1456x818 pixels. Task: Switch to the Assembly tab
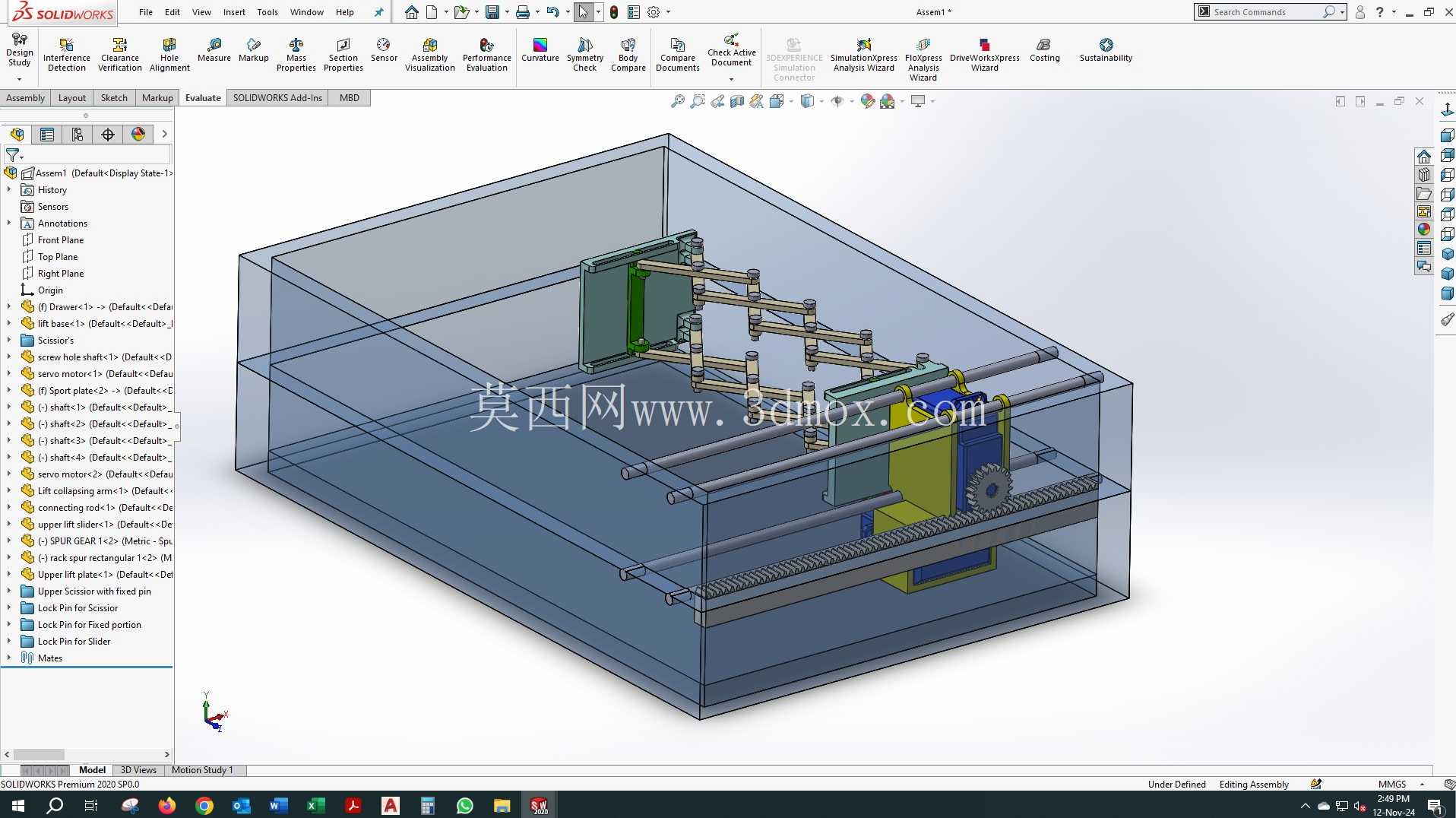tap(25, 98)
